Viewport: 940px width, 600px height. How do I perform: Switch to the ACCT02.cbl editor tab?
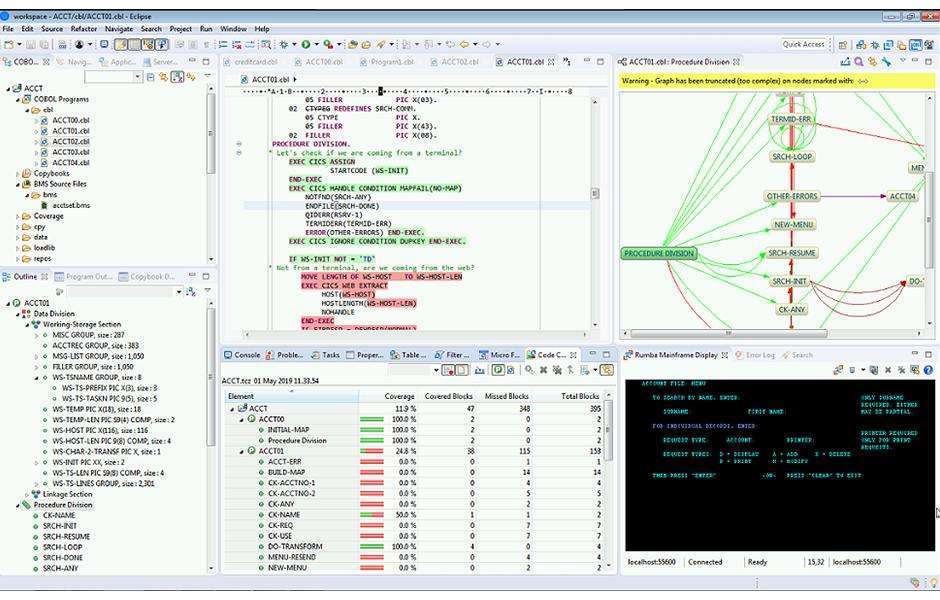[455, 60]
